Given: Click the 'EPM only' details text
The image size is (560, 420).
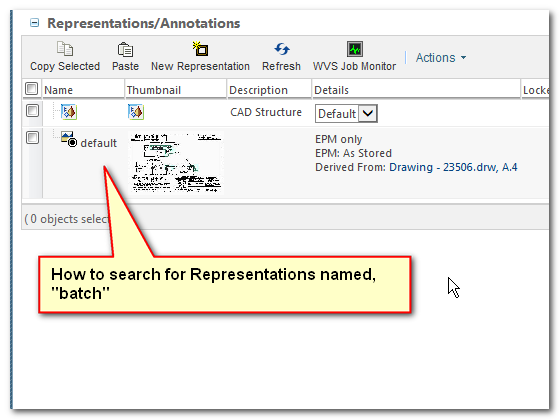Looking at the screenshot, I should click(338, 139).
